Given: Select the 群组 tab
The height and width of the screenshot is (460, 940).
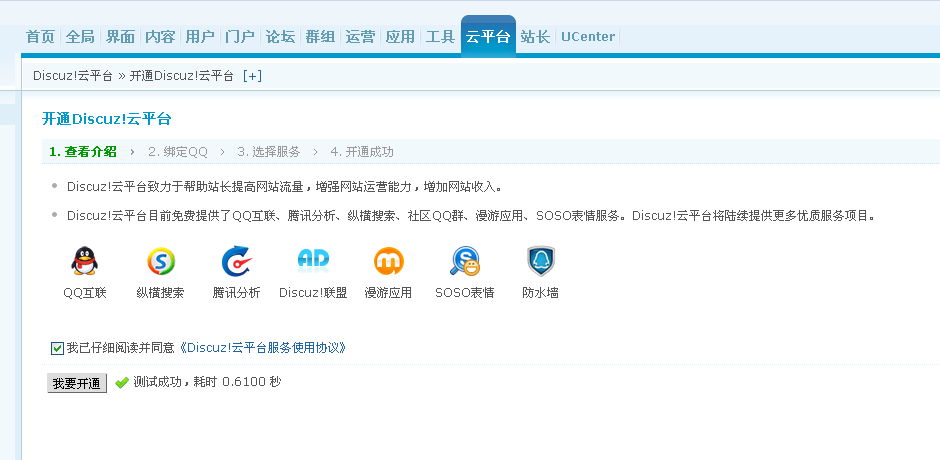Looking at the screenshot, I should [x=320, y=37].
